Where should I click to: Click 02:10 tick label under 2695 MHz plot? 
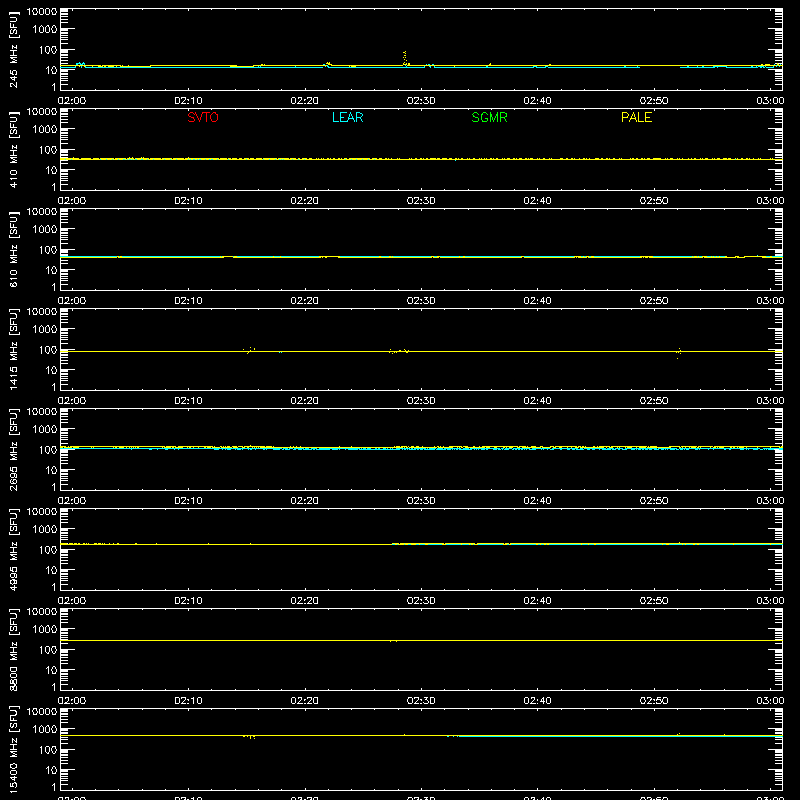point(188,501)
